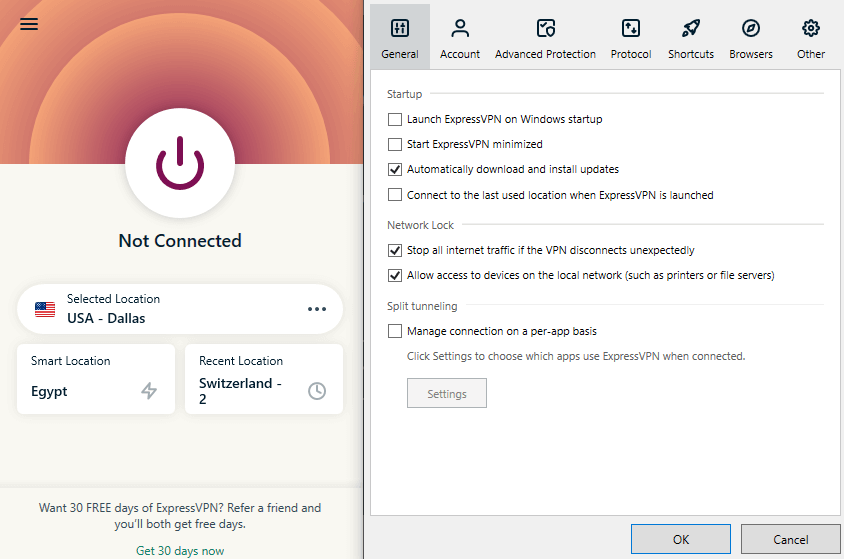Screen dimensions: 844x559
Task: Uncheck stop all internet traffic option
Action: click(x=395, y=251)
